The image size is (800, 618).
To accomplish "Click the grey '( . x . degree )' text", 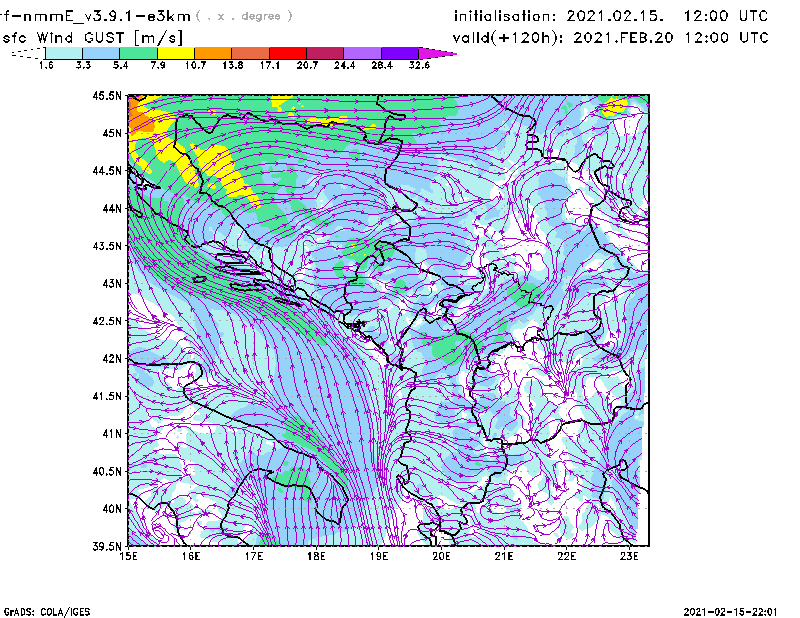I will pos(244,16).
